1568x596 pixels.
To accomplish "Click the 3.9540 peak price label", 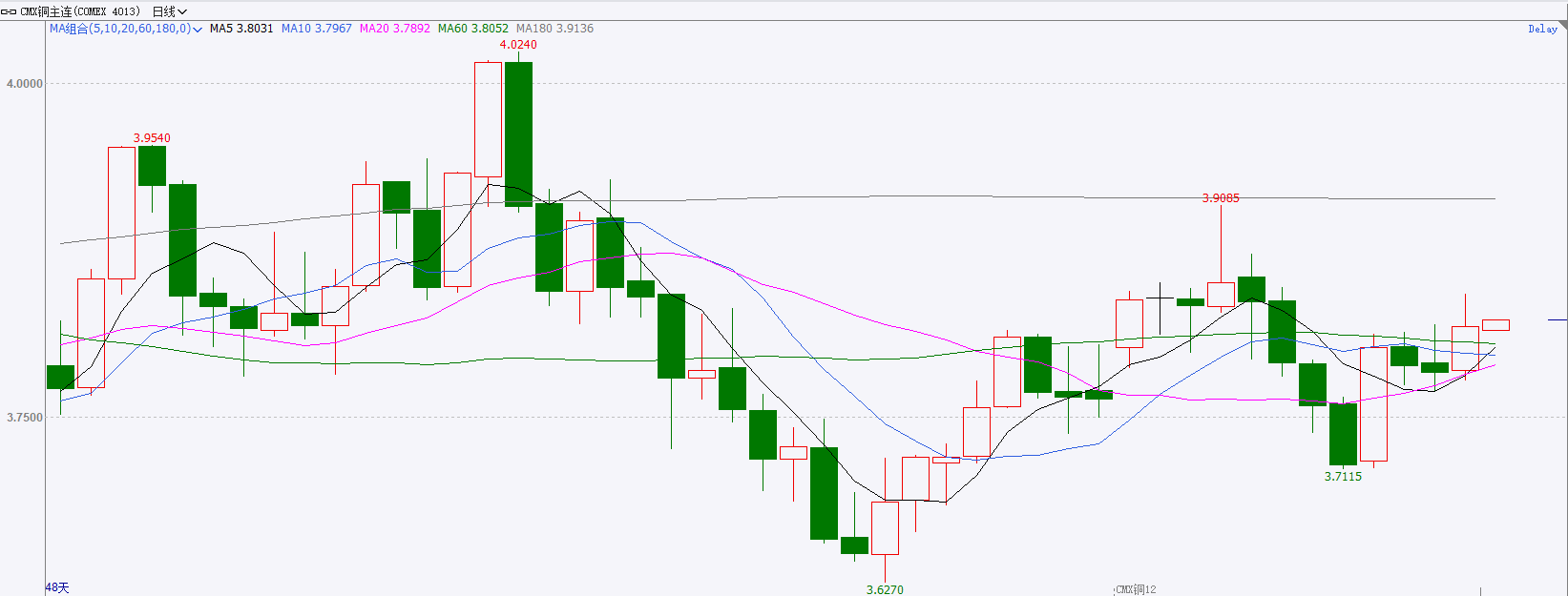I will click(x=152, y=138).
